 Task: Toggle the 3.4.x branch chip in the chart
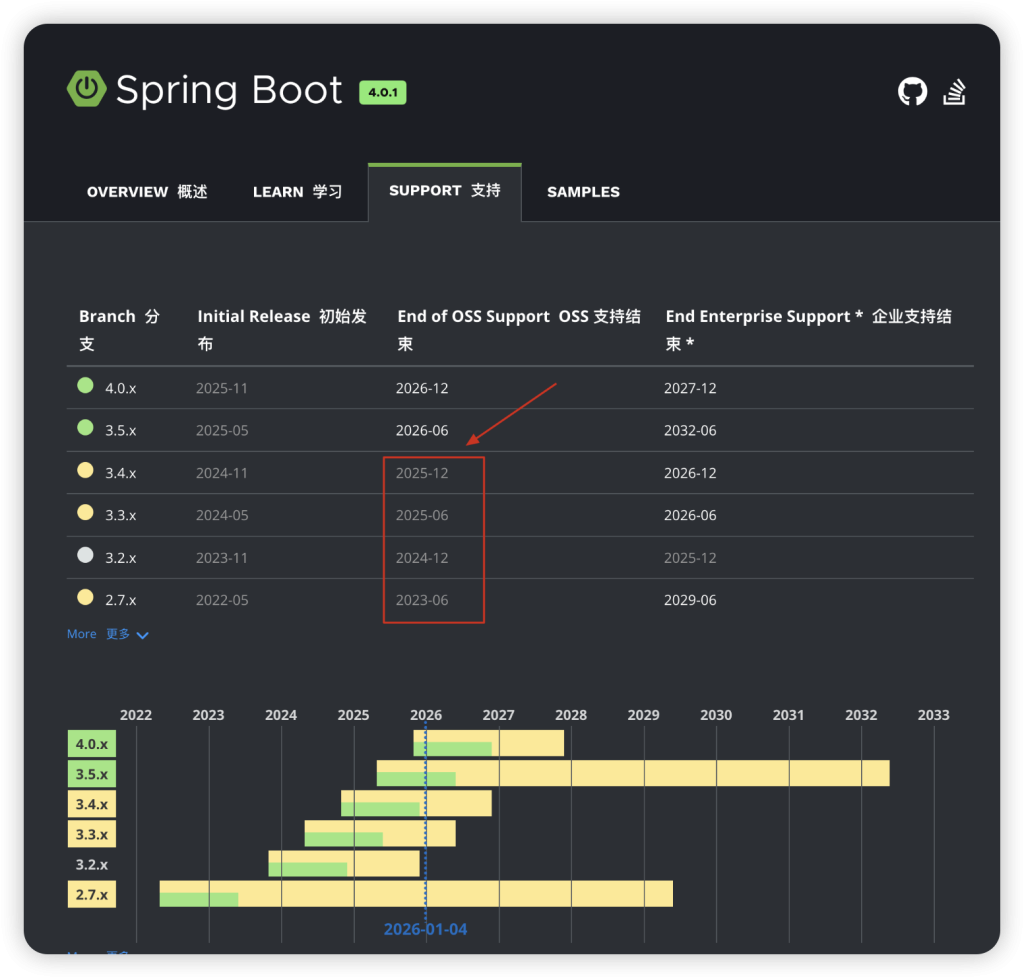(91, 803)
